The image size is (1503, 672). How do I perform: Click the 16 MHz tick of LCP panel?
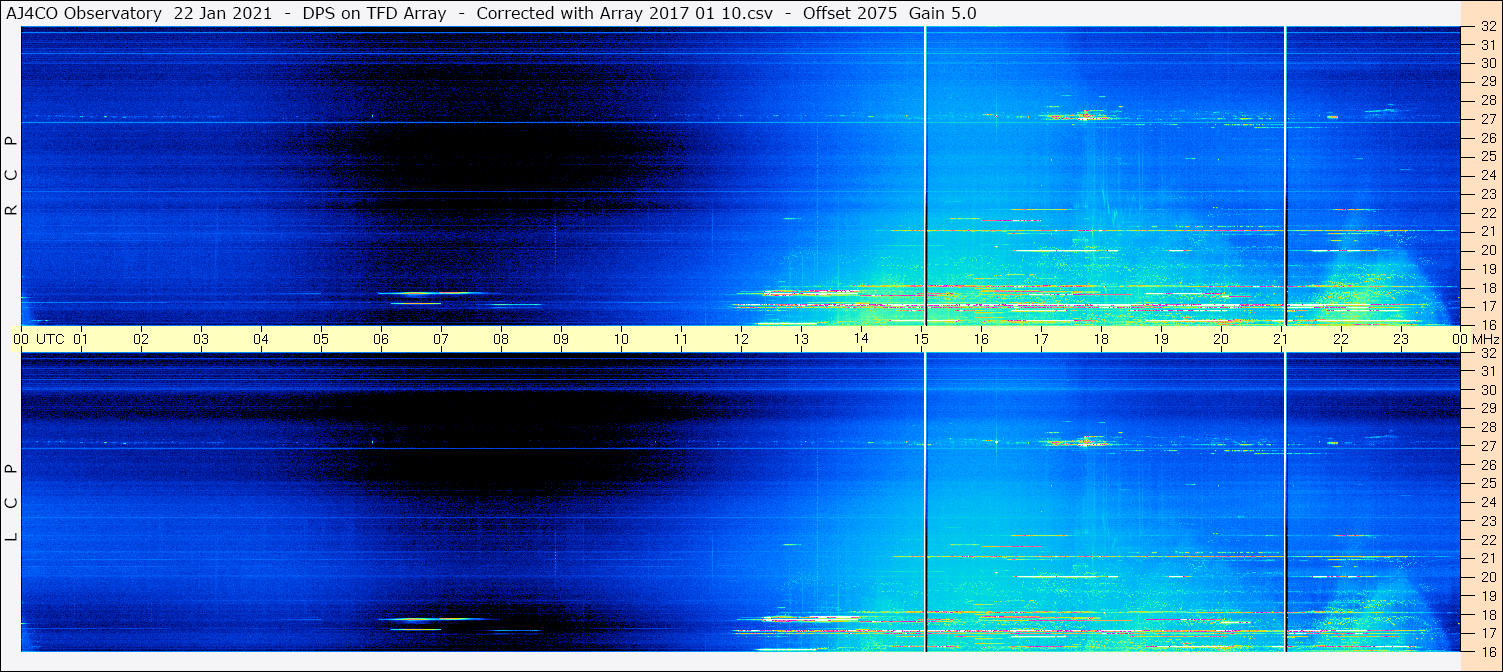1487,651
